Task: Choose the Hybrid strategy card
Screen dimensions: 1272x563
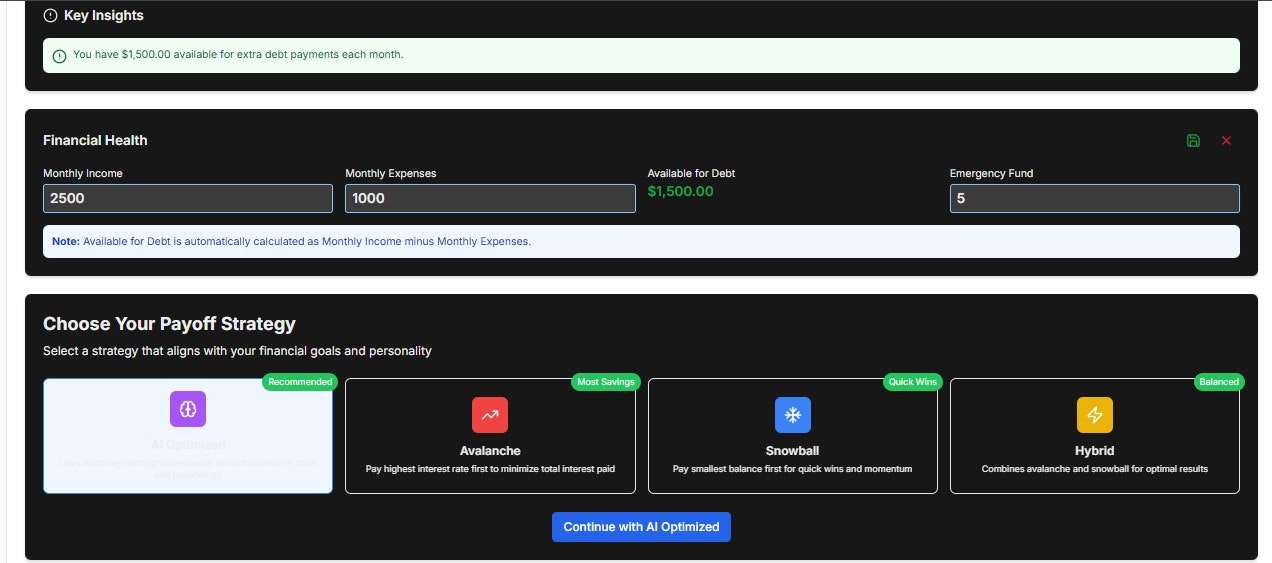Action: pyautogui.click(x=1095, y=436)
